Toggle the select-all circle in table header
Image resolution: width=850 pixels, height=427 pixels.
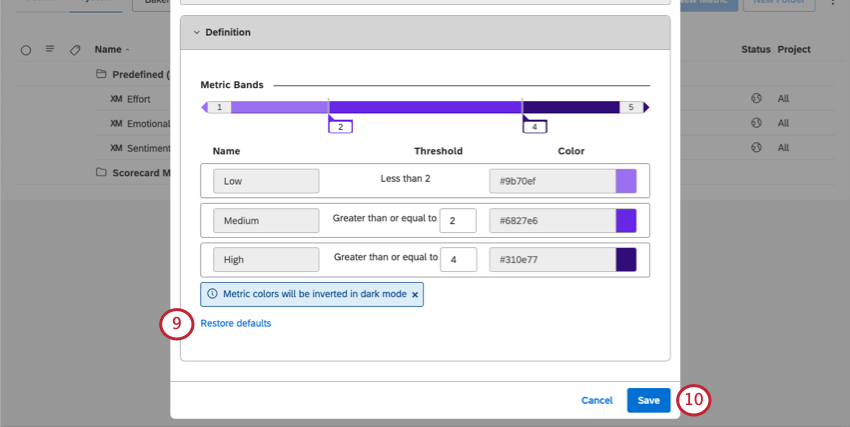click(26, 49)
